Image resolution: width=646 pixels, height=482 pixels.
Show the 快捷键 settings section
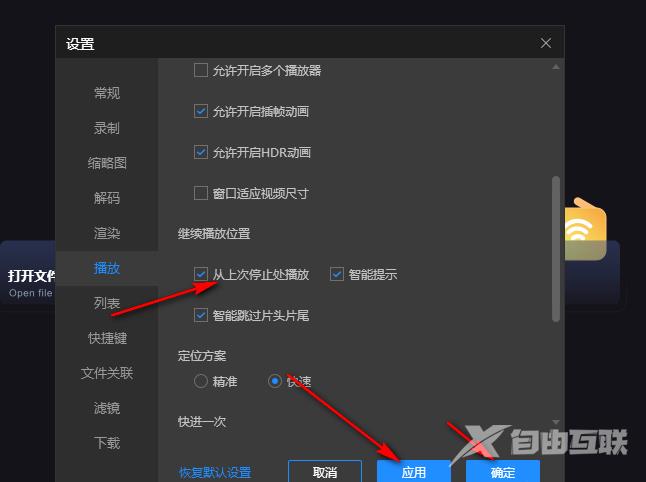click(107, 338)
